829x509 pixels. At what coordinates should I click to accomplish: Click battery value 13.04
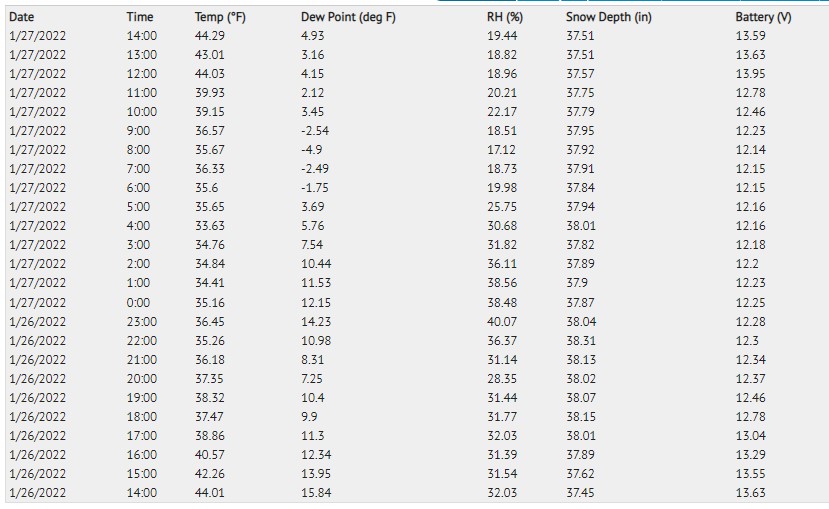[750, 436]
